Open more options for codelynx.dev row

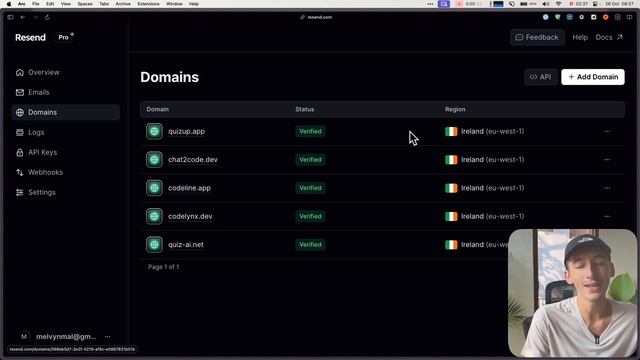tap(607, 216)
